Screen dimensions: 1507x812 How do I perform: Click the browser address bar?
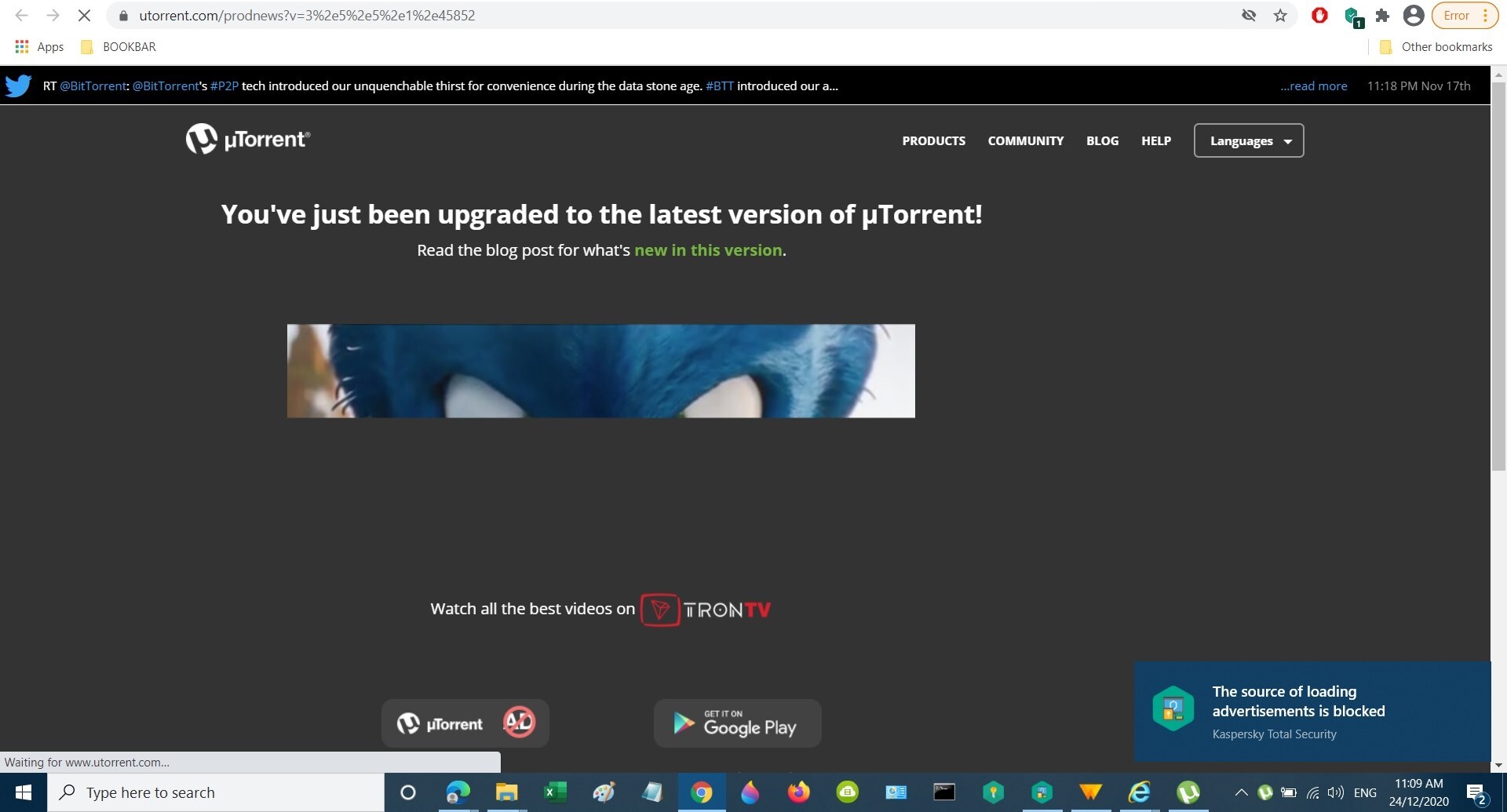pyautogui.click(x=675, y=15)
